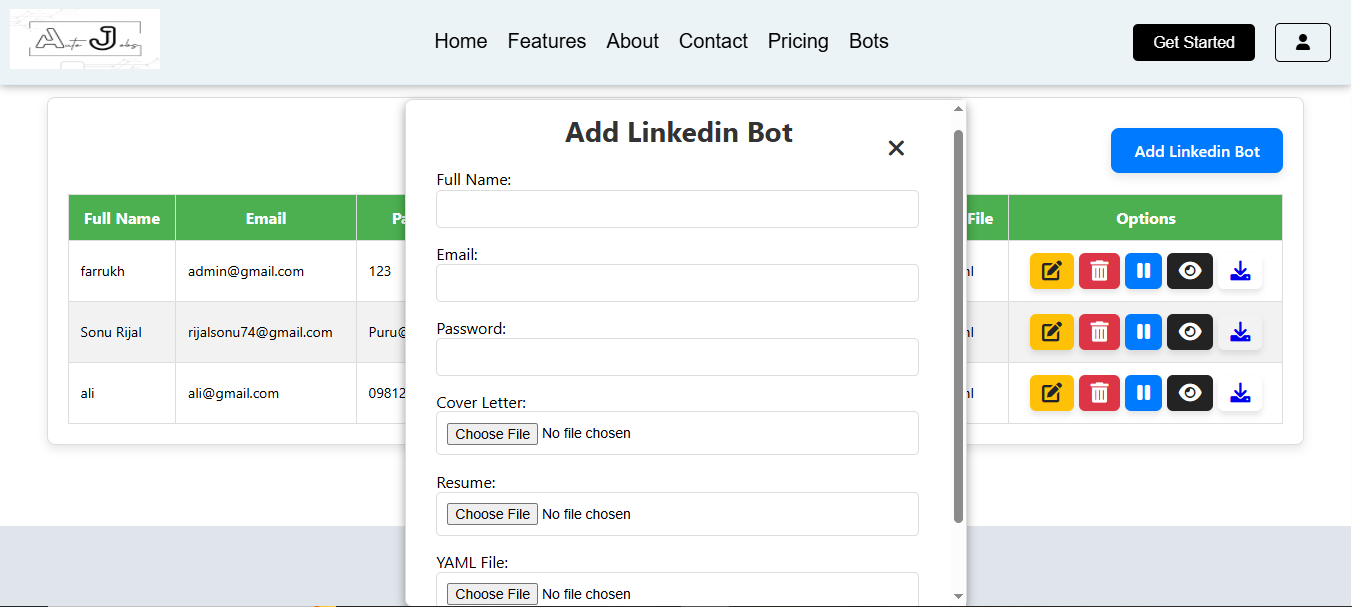Pause the ali bot
This screenshot has width=1352, height=607.
[x=1143, y=393]
